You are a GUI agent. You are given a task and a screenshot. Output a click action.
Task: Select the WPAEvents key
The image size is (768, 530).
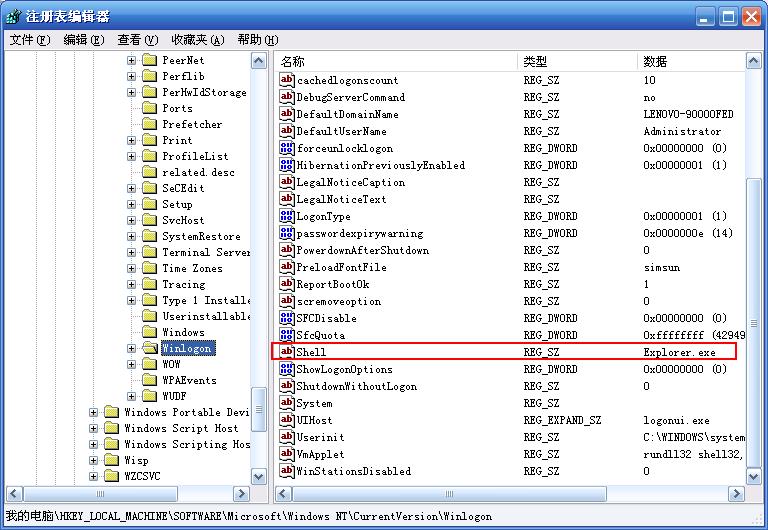click(x=189, y=380)
